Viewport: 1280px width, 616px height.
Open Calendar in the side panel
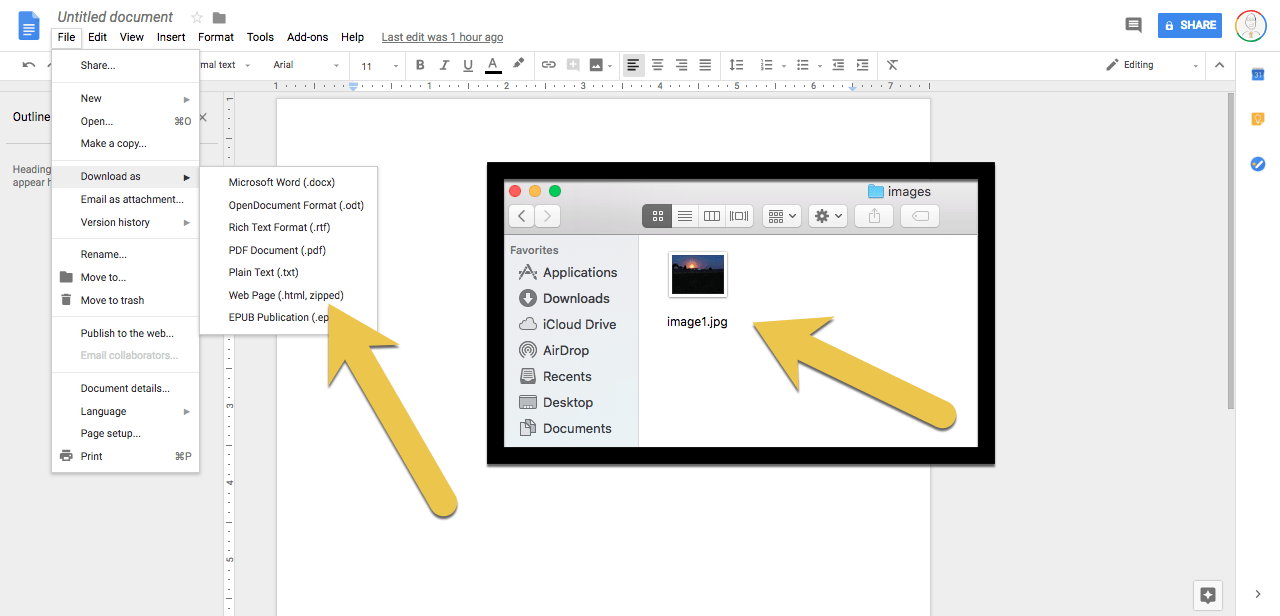[1258, 75]
